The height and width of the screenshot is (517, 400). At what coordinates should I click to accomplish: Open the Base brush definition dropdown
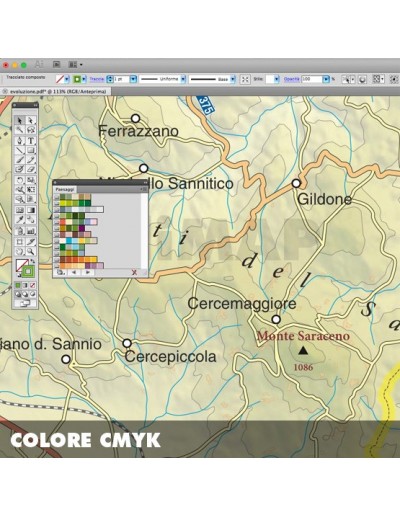tap(233, 79)
